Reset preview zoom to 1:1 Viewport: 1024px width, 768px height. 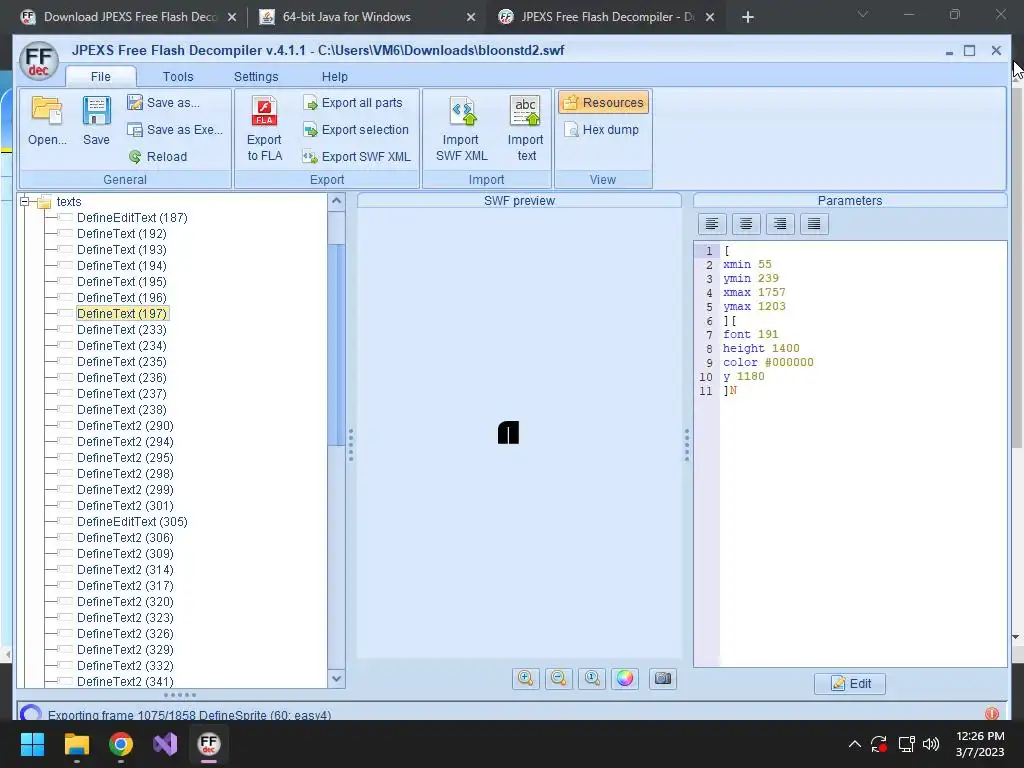tap(592, 679)
